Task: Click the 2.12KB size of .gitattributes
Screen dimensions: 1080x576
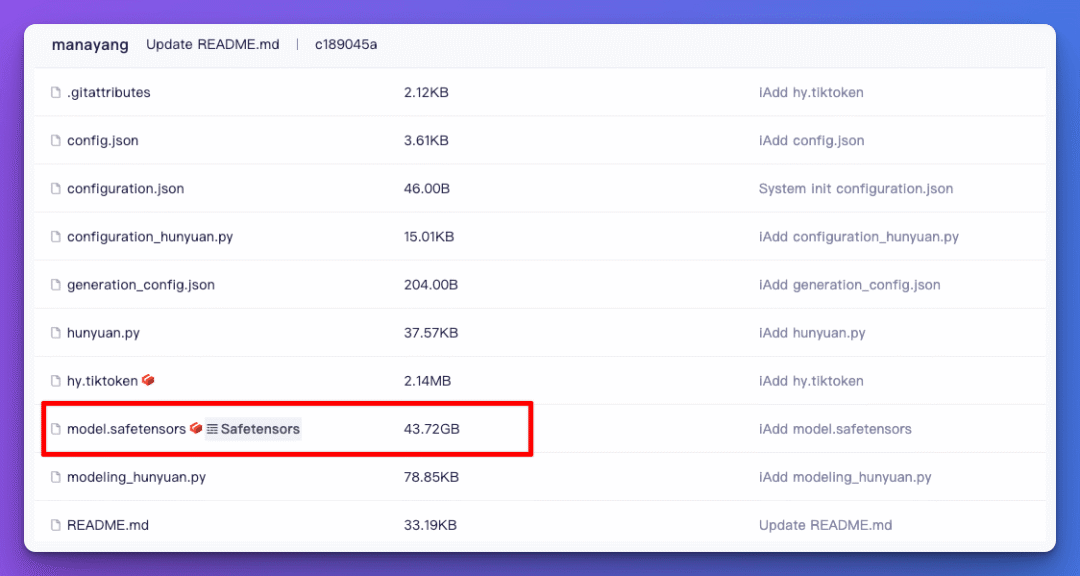Action: (426, 92)
